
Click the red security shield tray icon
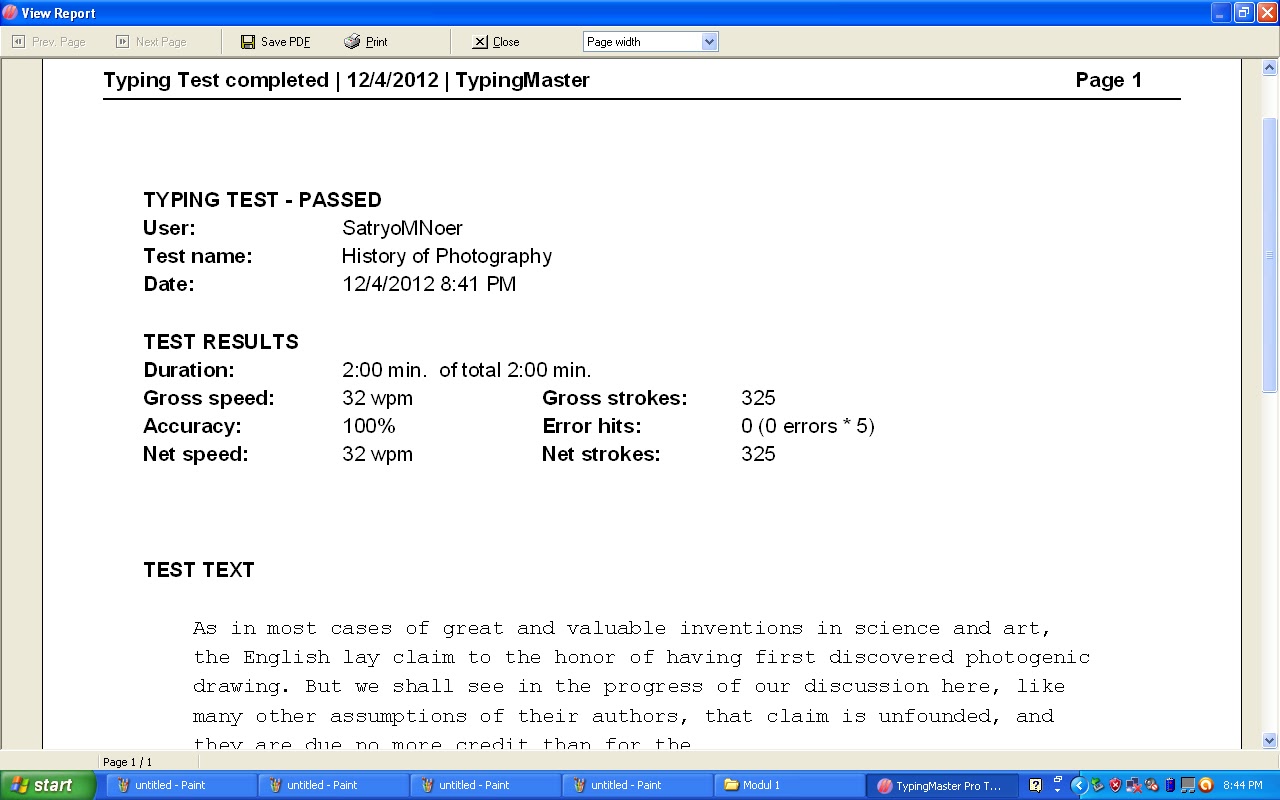coord(1115,785)
